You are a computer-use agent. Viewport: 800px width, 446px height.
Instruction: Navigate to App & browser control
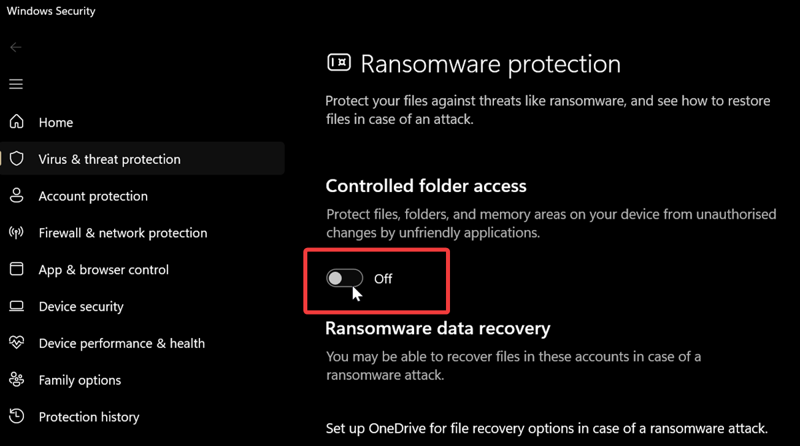click(103, 270)
